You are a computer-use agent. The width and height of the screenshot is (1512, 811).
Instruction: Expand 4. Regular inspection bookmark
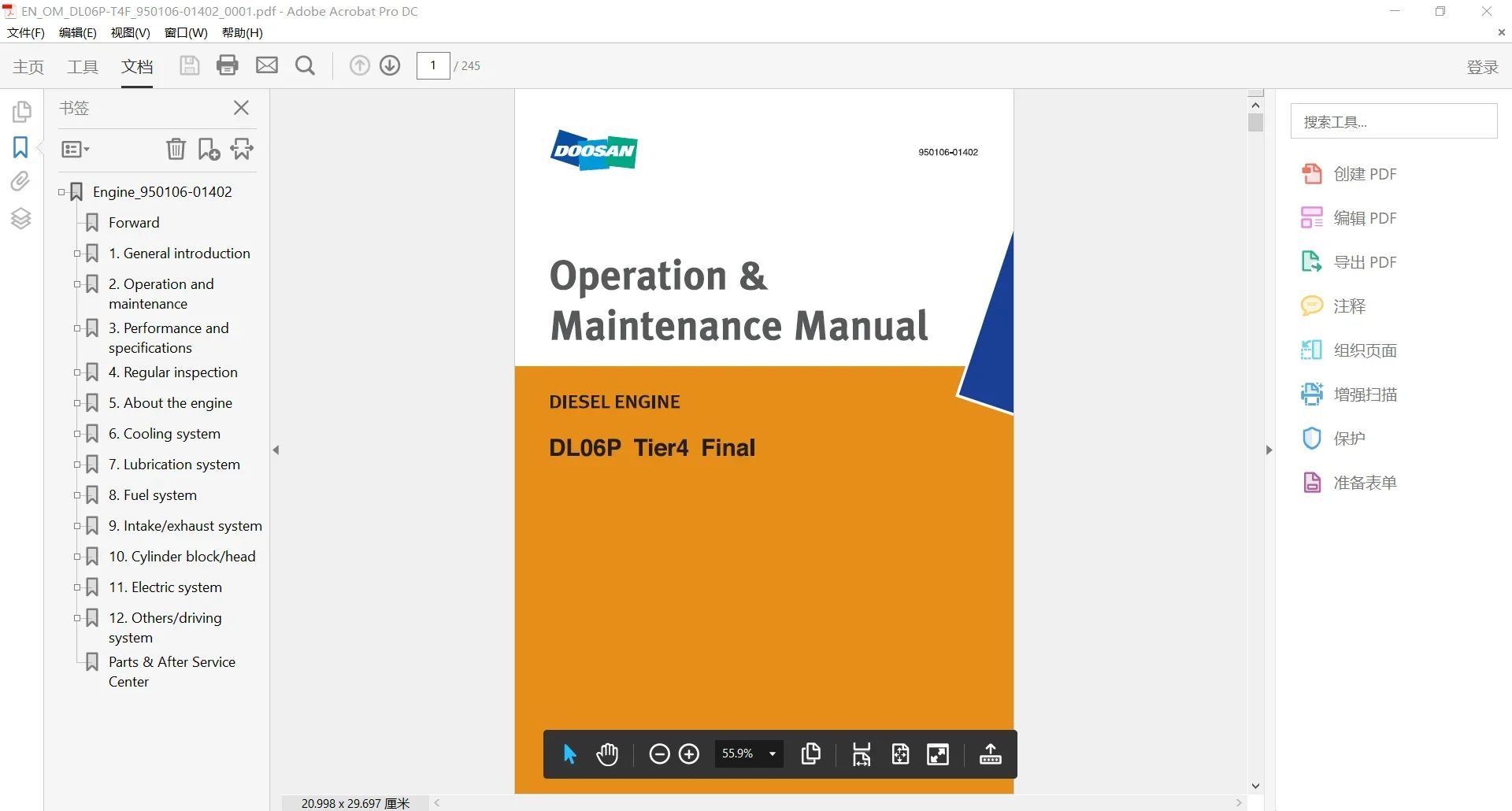tap(77, 372)
